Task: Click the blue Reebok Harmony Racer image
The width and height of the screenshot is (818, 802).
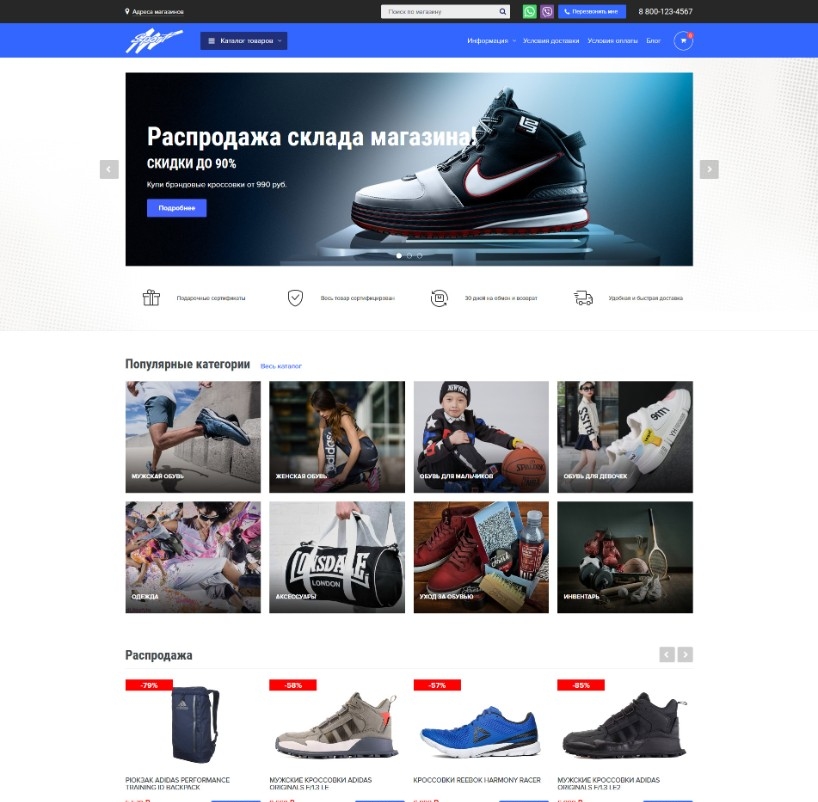Action: point(480,732)
